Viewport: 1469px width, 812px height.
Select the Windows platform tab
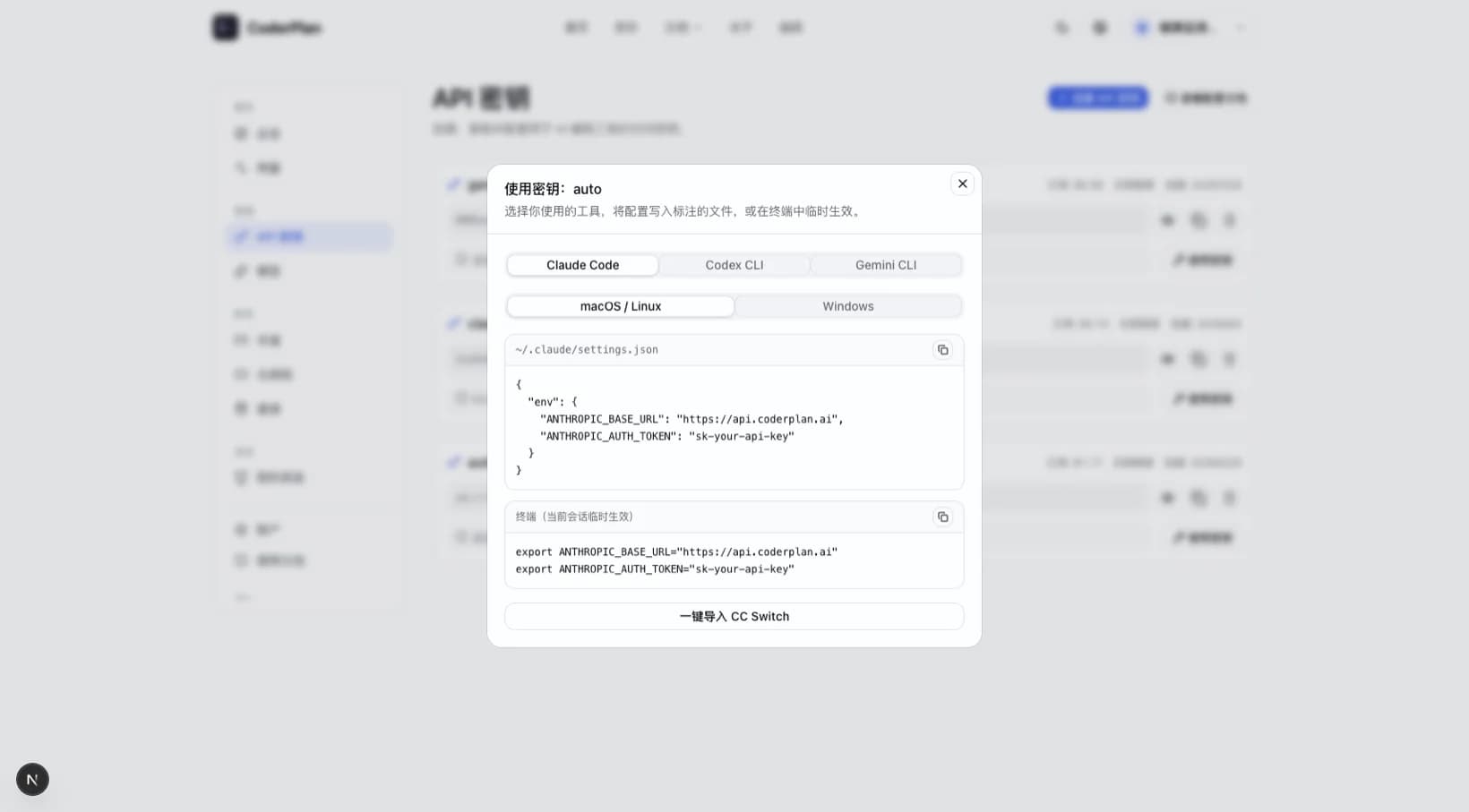pyautogui.click(x=848, y=306)
